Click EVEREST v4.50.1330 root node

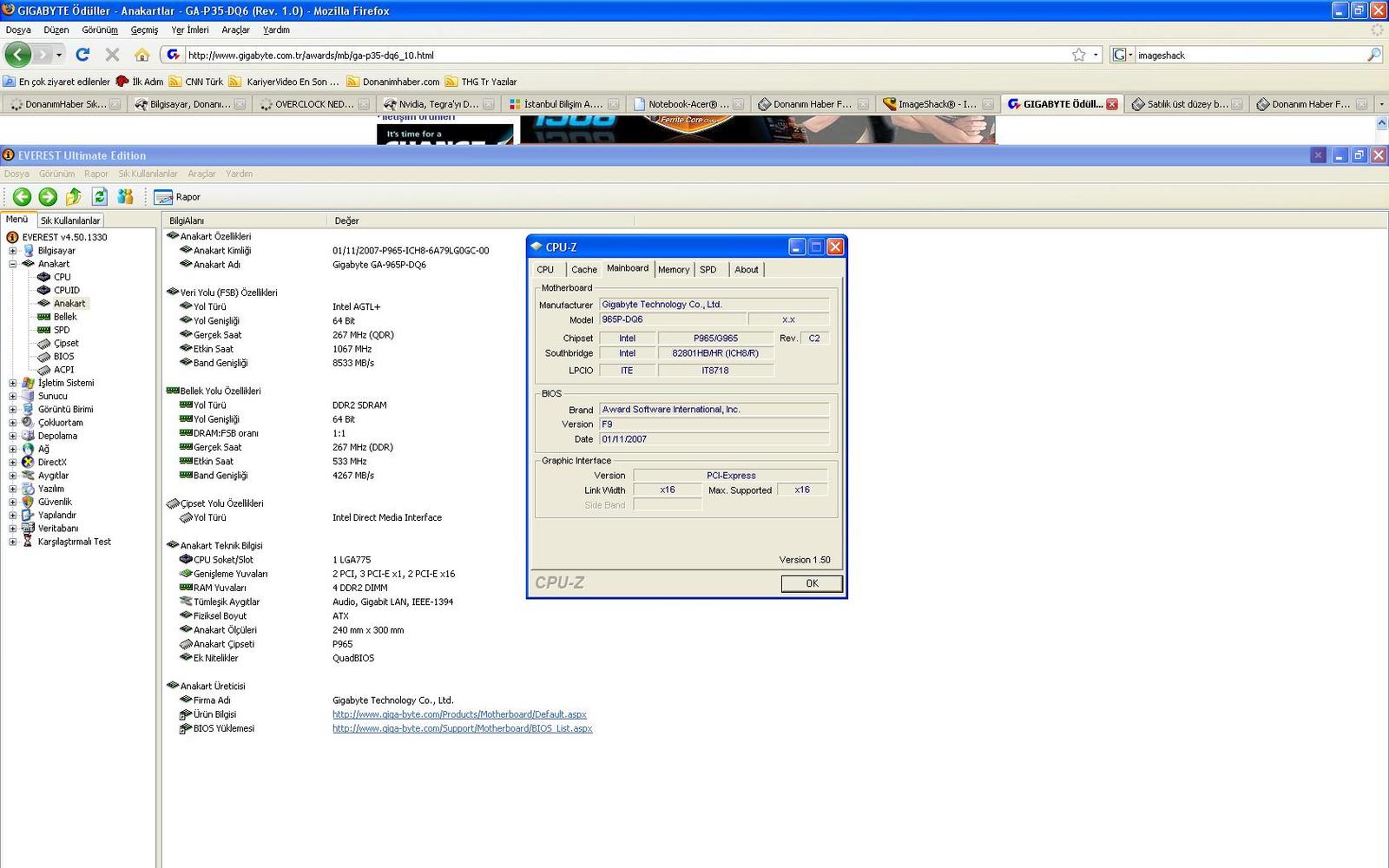[64, 237]
